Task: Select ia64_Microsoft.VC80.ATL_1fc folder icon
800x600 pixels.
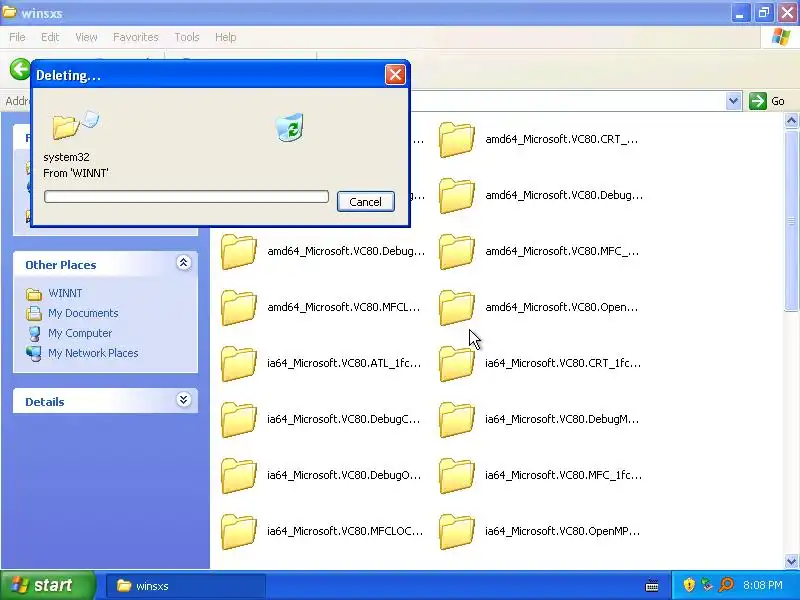Action: point(239,364)
